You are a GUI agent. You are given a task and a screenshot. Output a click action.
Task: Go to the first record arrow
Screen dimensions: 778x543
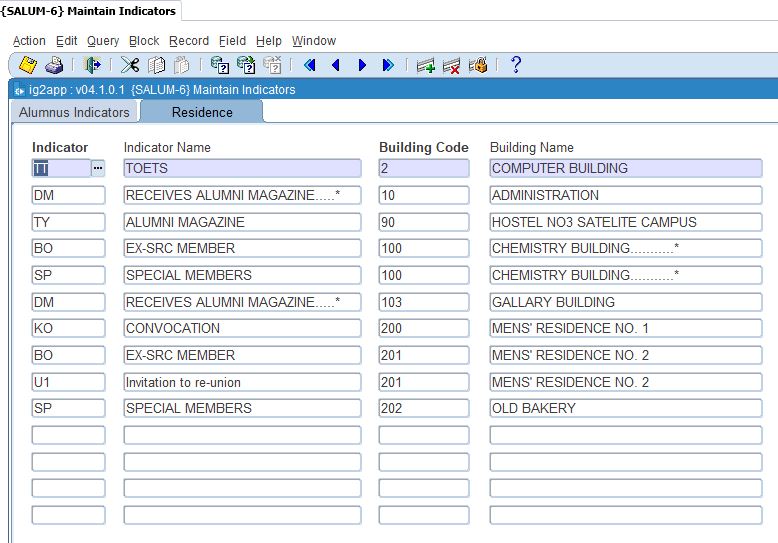pyautogui.click(x=309, y=66)
